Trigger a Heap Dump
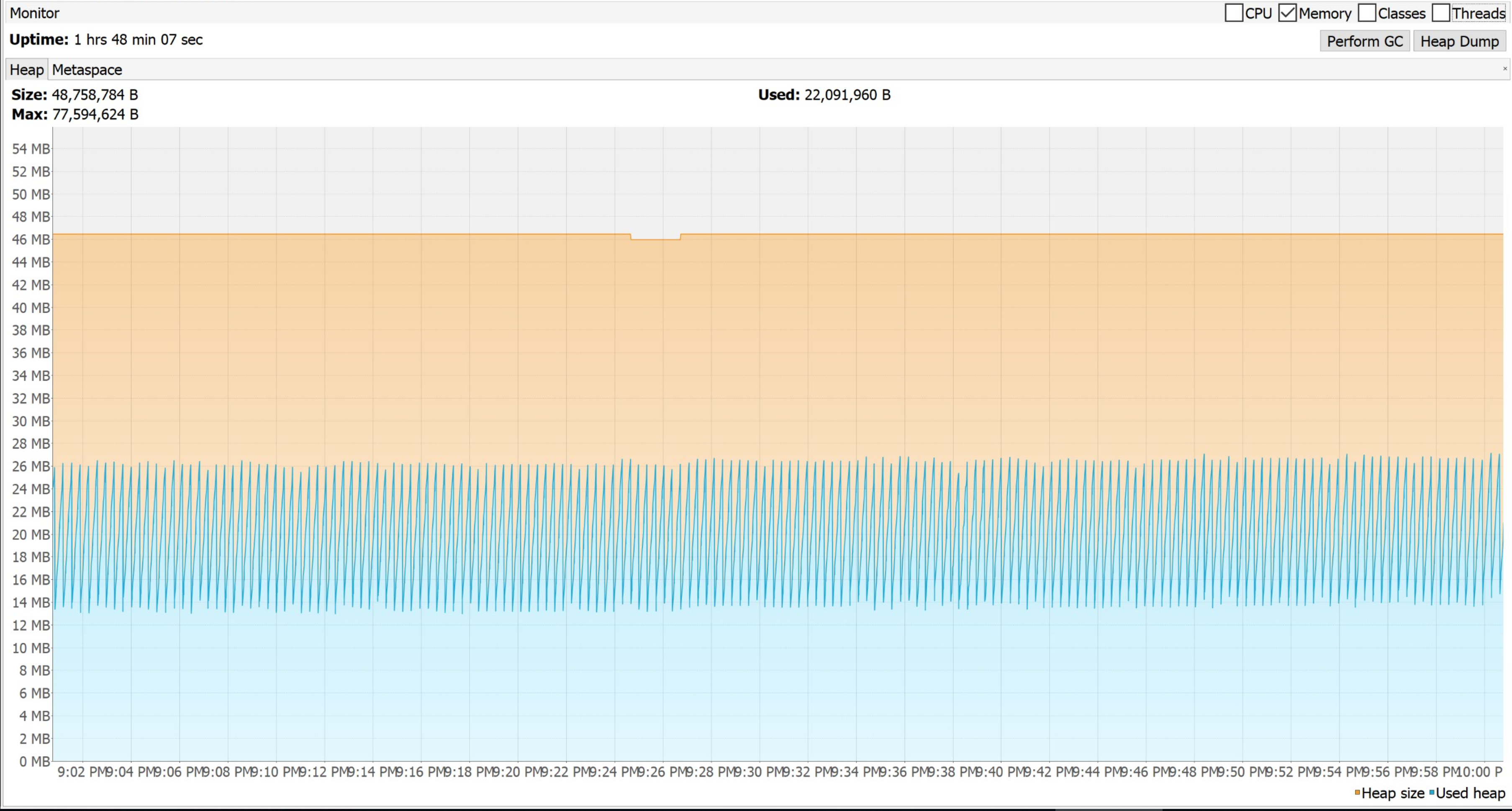 tap(1459, 42)
